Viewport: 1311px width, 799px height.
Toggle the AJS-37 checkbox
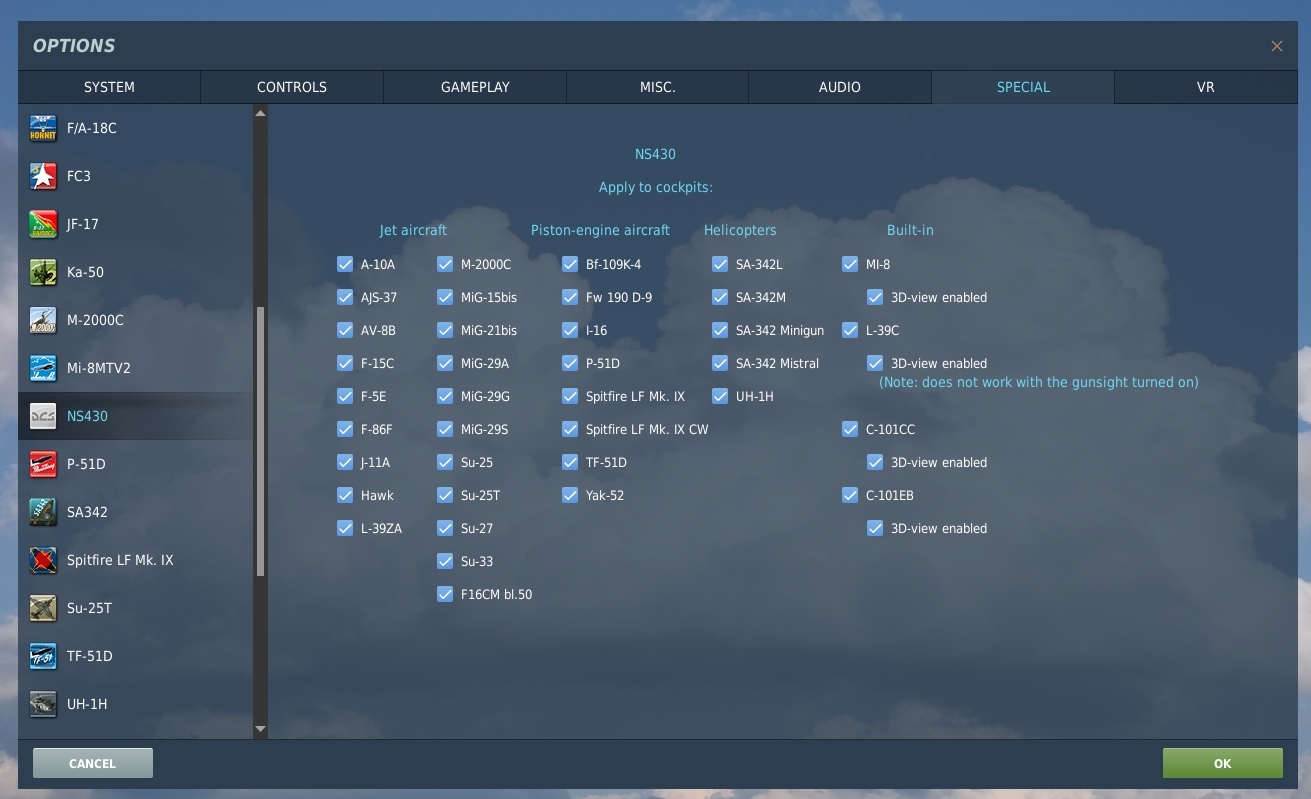(x=345, y=297)
